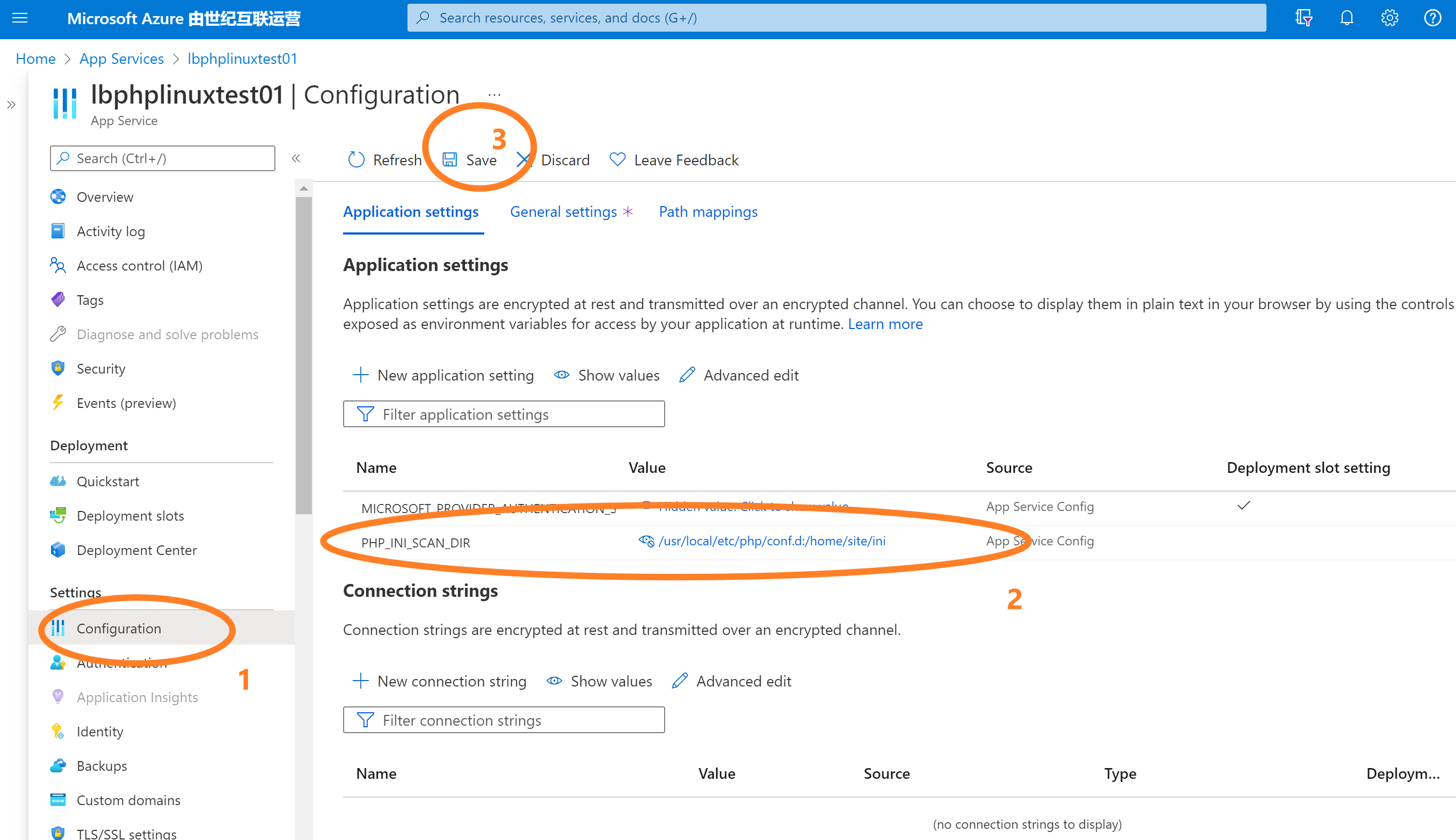This screenshot has height=840, width=1456.
Task: Click the notifications bell icon
Action: pos(1346,18)
